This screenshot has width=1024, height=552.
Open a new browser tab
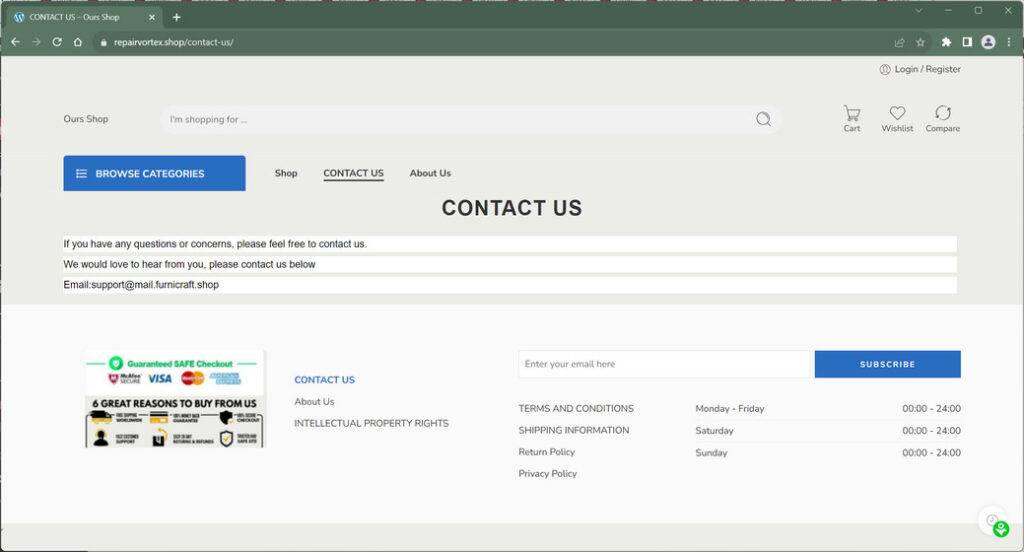tap(176, 18)
